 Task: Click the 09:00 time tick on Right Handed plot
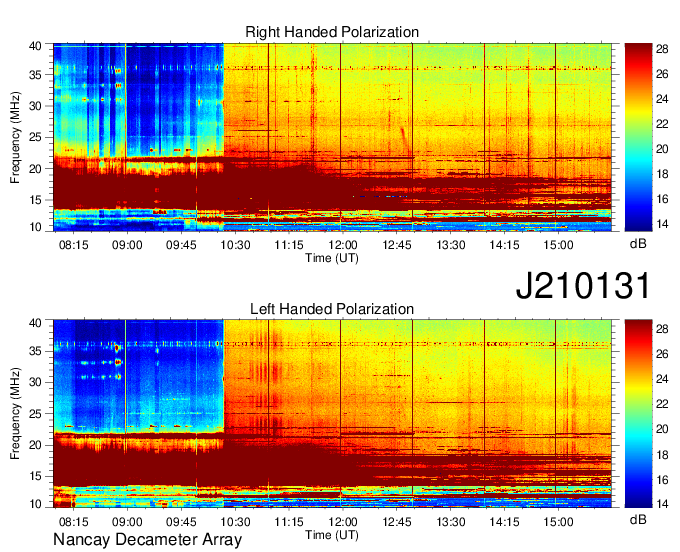tap(127, 245)
